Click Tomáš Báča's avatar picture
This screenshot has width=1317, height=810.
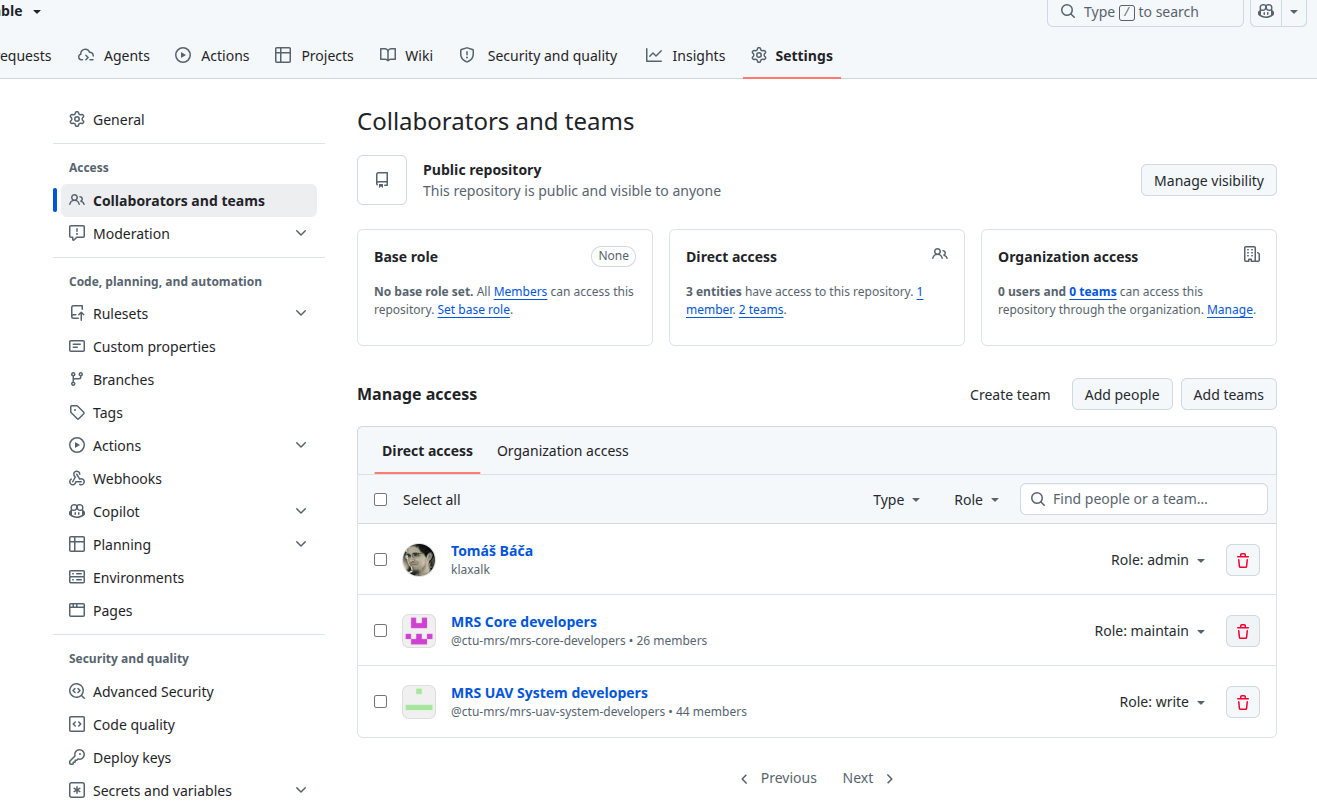click(419, 560)
